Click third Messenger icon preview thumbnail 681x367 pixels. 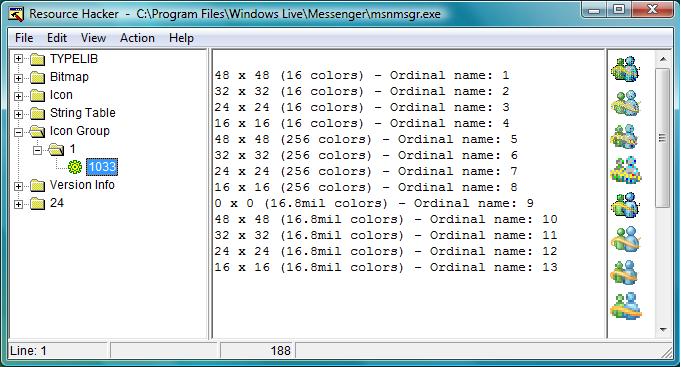625,136
